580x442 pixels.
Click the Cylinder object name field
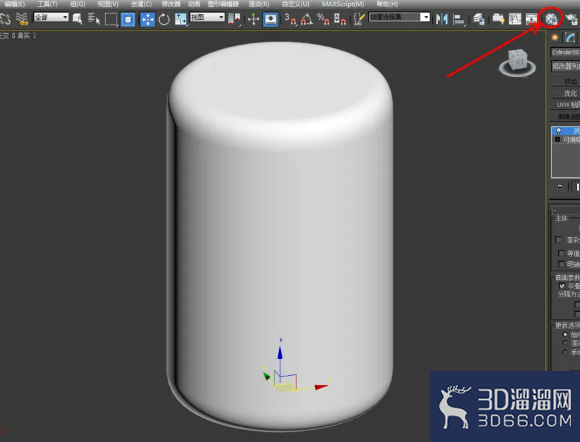click(566, 52)
